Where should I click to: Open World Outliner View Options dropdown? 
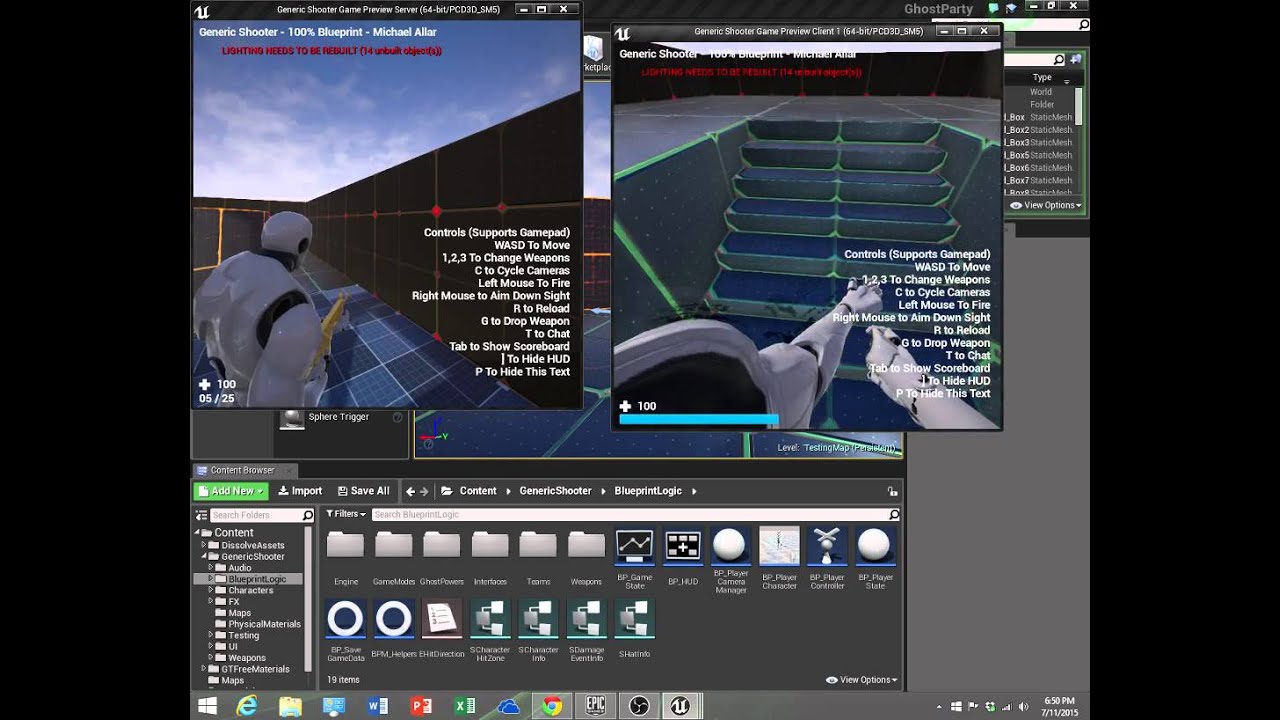pyautogui.click(x=1045, y=205)
